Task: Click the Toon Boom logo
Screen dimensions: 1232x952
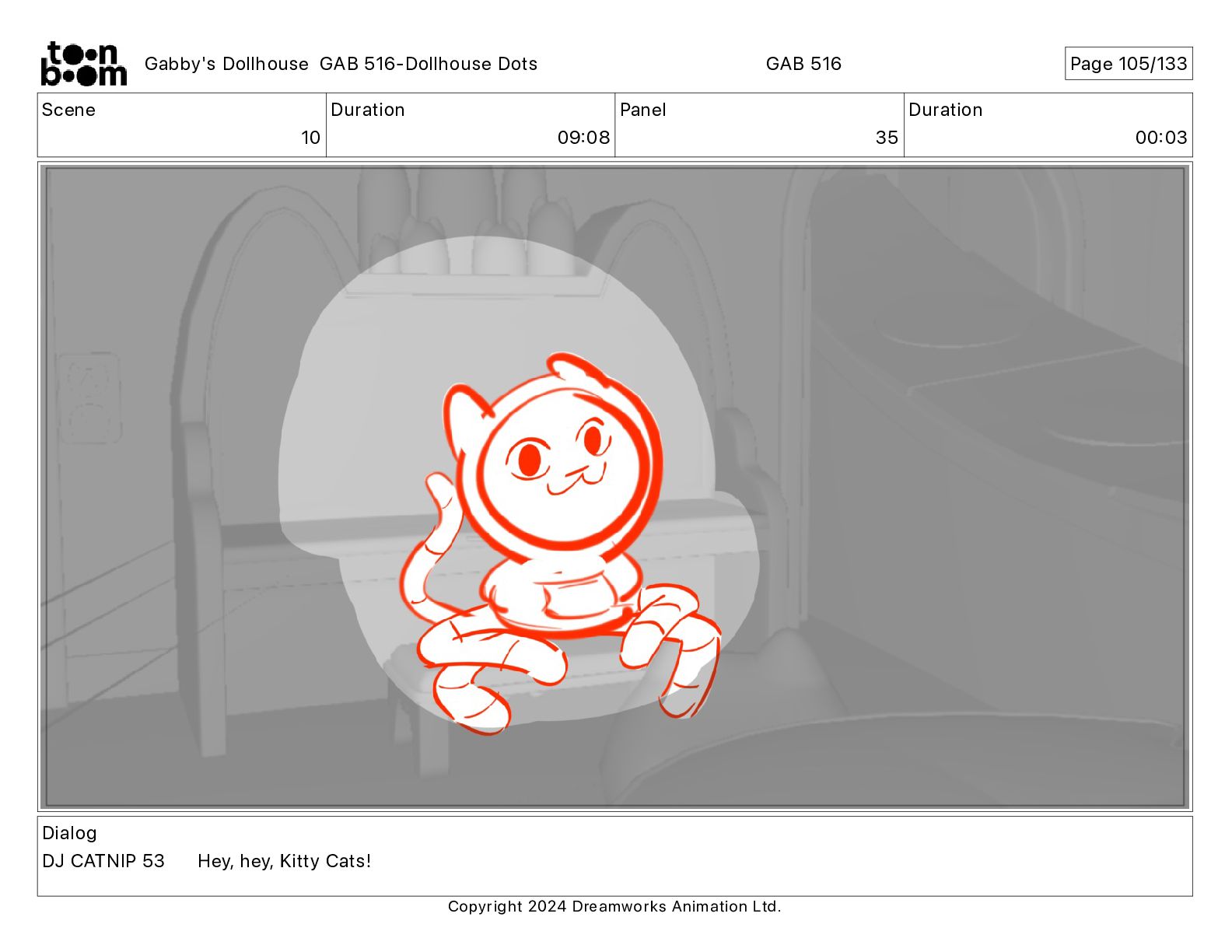Action: point(84,64)
